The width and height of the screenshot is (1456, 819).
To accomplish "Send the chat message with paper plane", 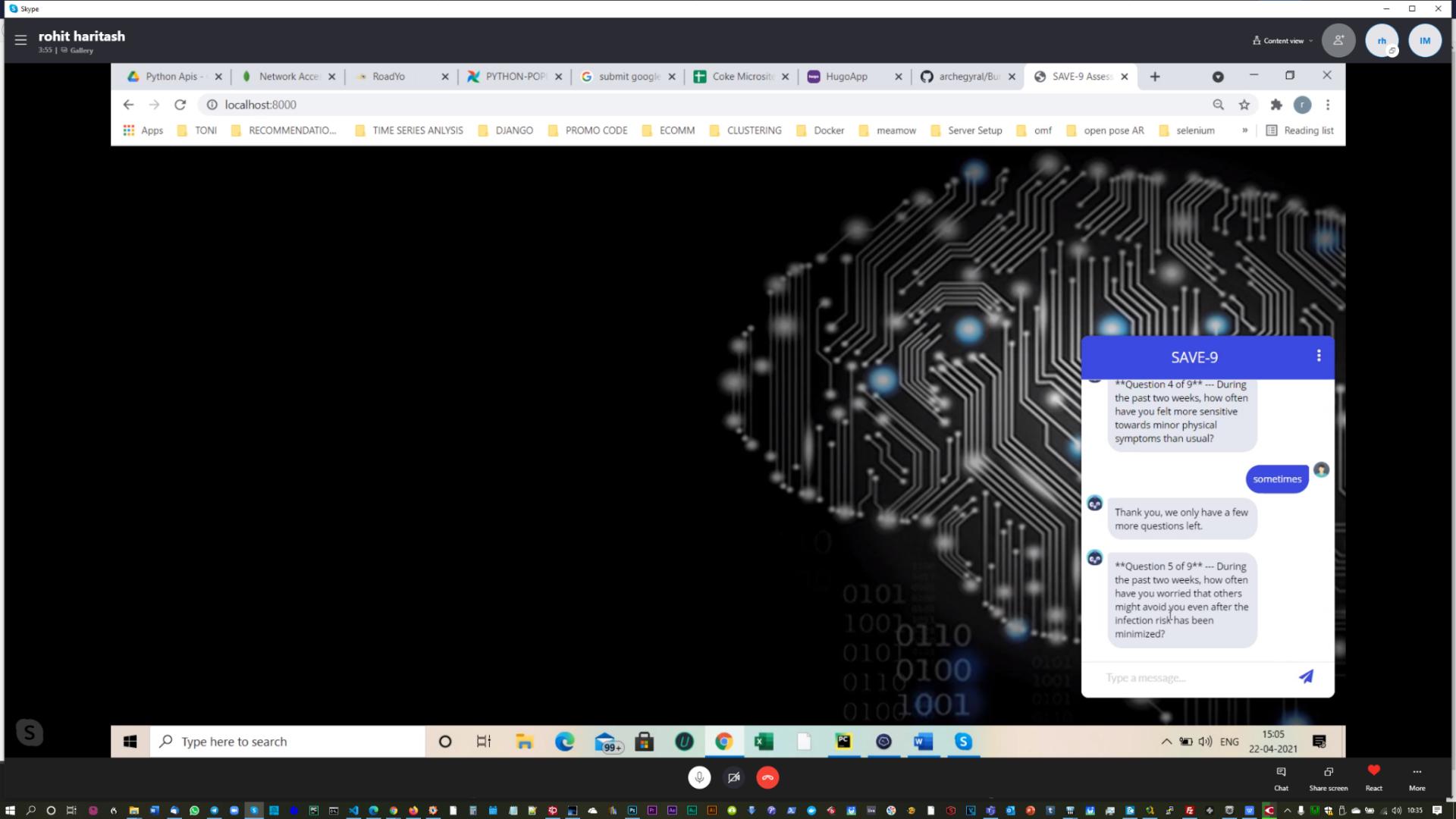I will 1306,676.
